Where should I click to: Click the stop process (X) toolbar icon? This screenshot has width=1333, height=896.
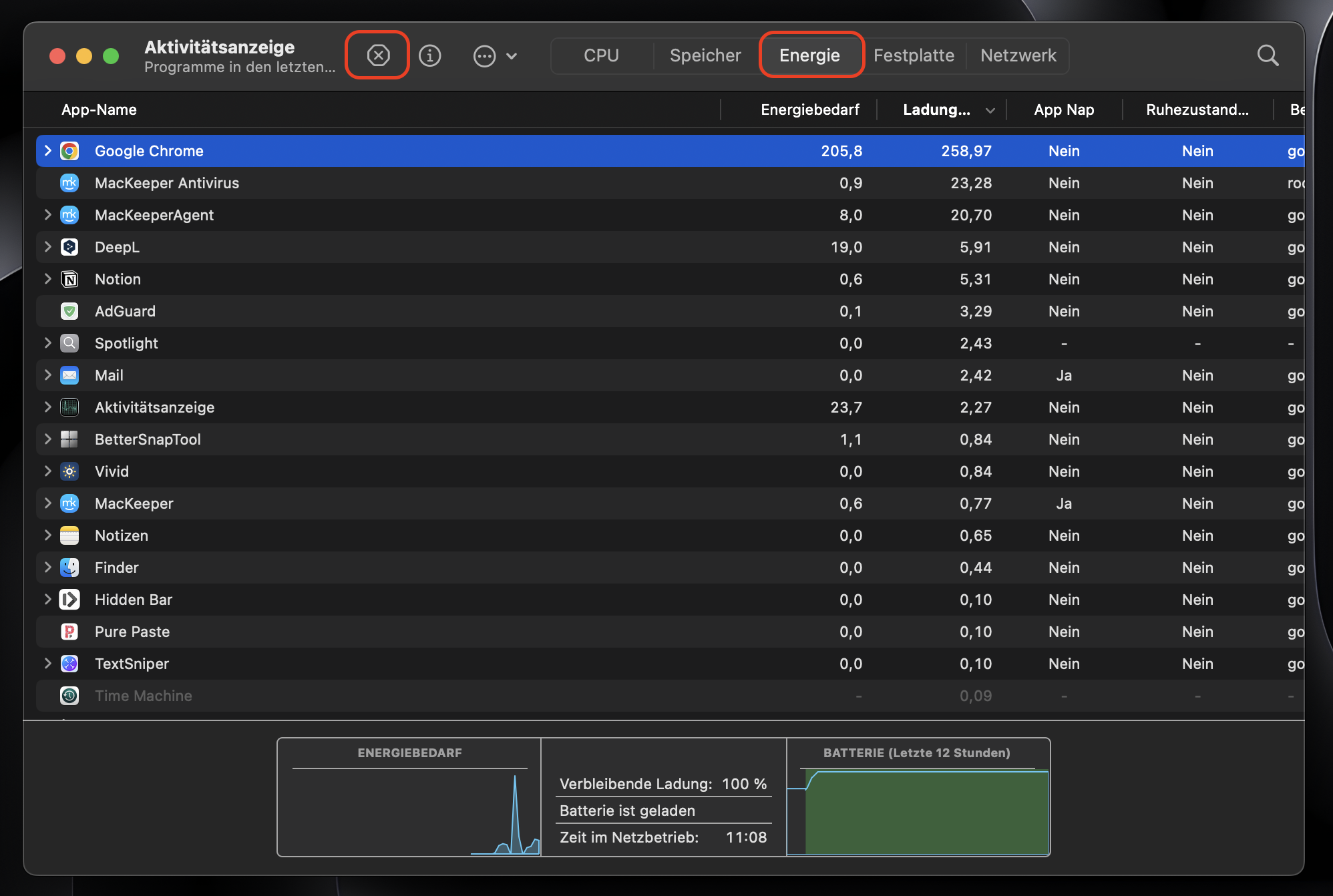378,55
